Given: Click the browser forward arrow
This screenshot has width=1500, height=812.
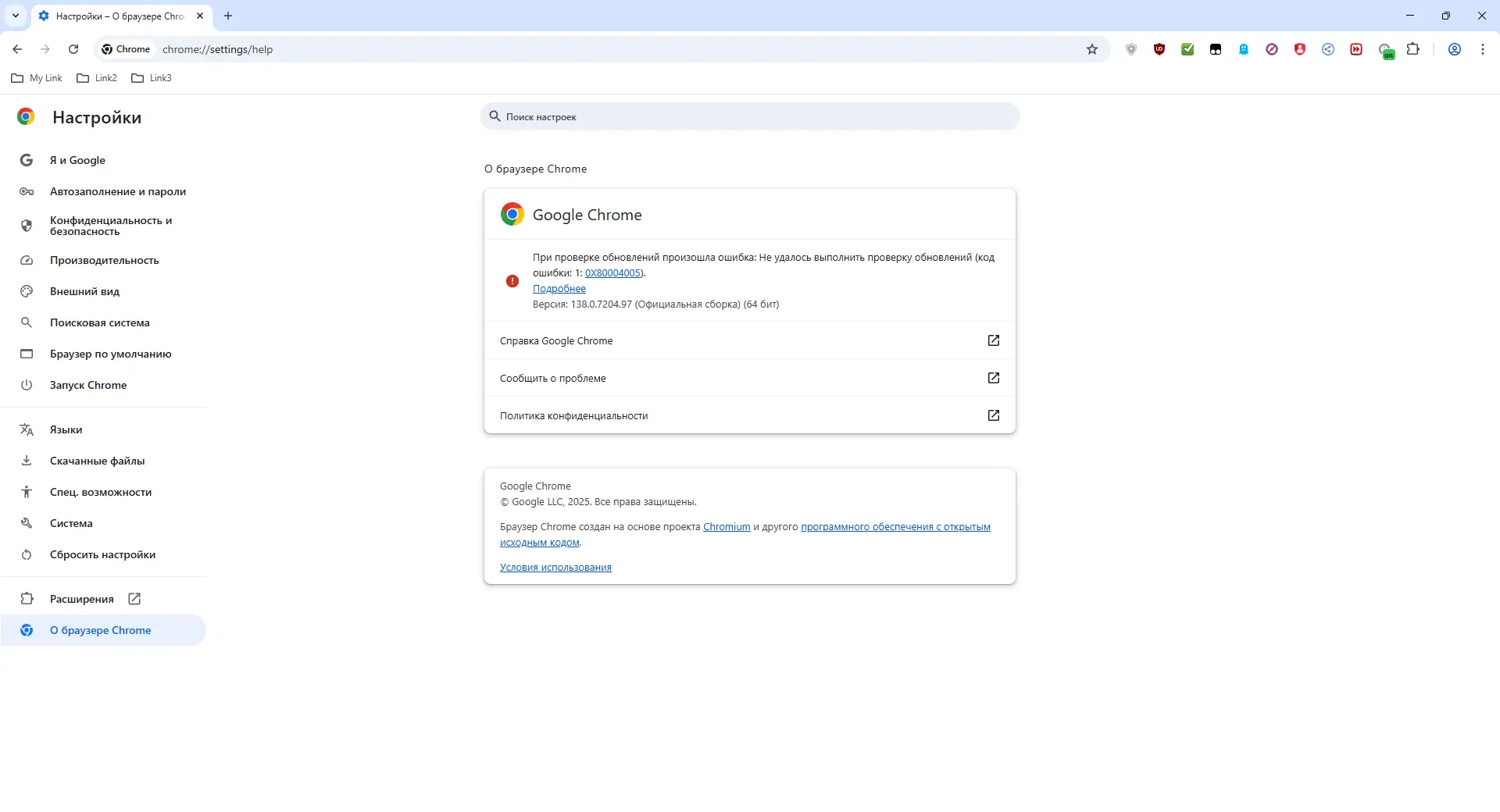Looking at the screenshot, I should pyautogui.click(x=45, y=49).
